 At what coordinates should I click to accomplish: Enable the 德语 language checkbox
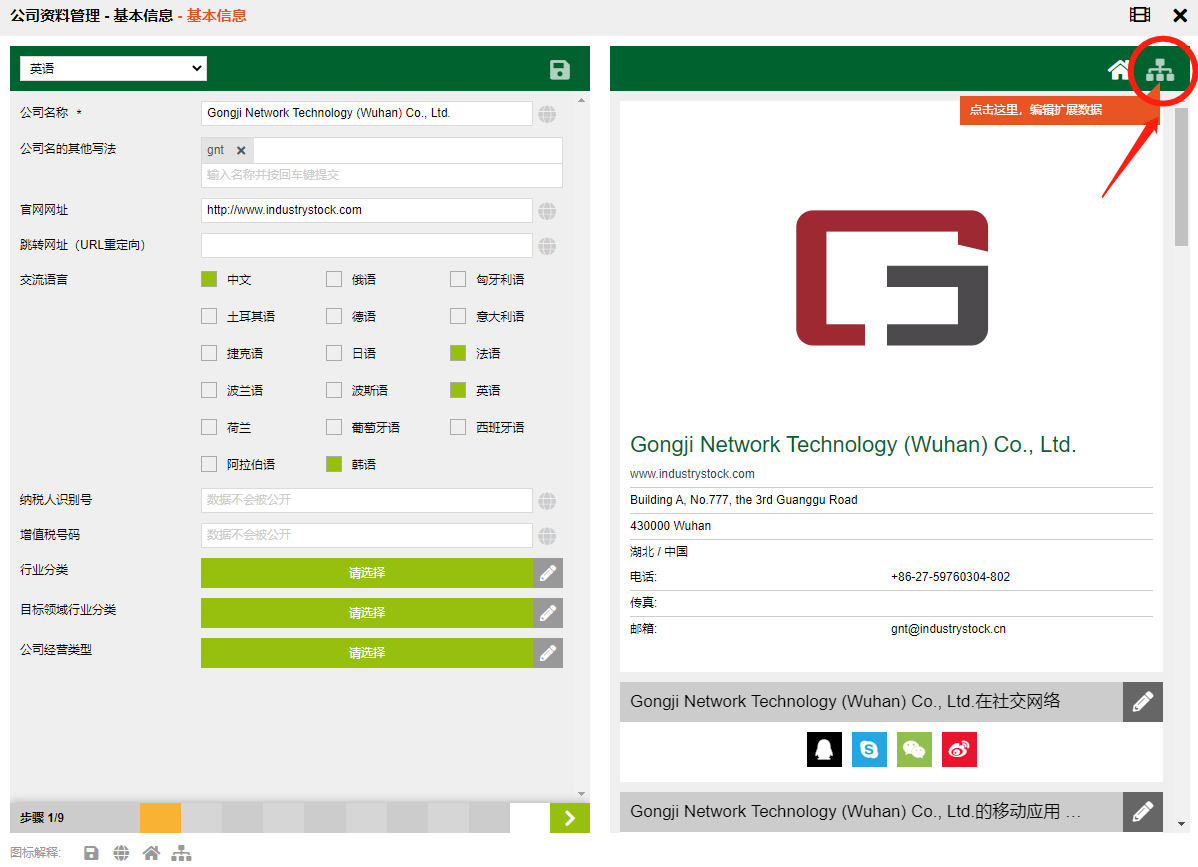(x=334, y=317)
